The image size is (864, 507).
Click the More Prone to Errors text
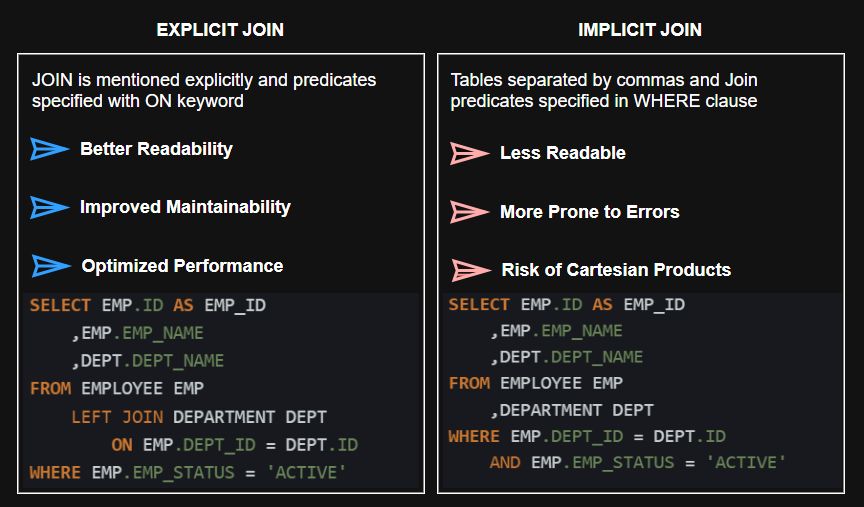(x=589, y=212)
